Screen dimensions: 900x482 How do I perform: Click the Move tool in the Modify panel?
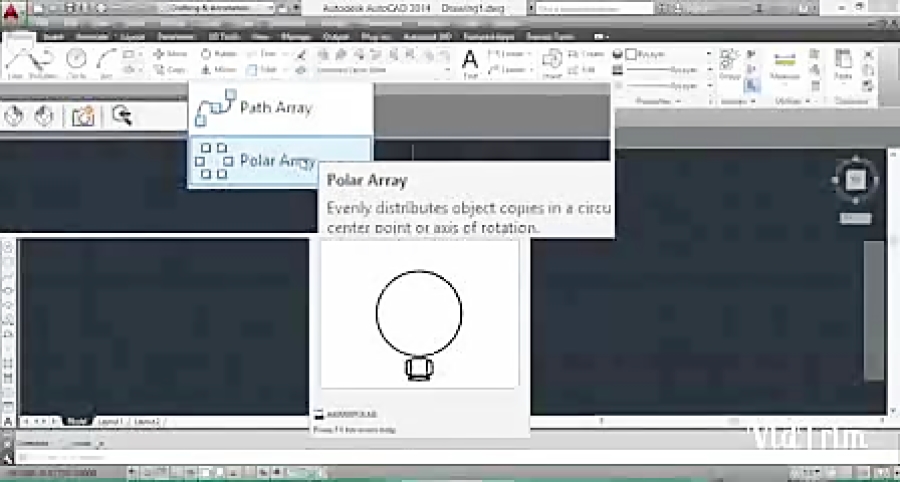point(170,54)
